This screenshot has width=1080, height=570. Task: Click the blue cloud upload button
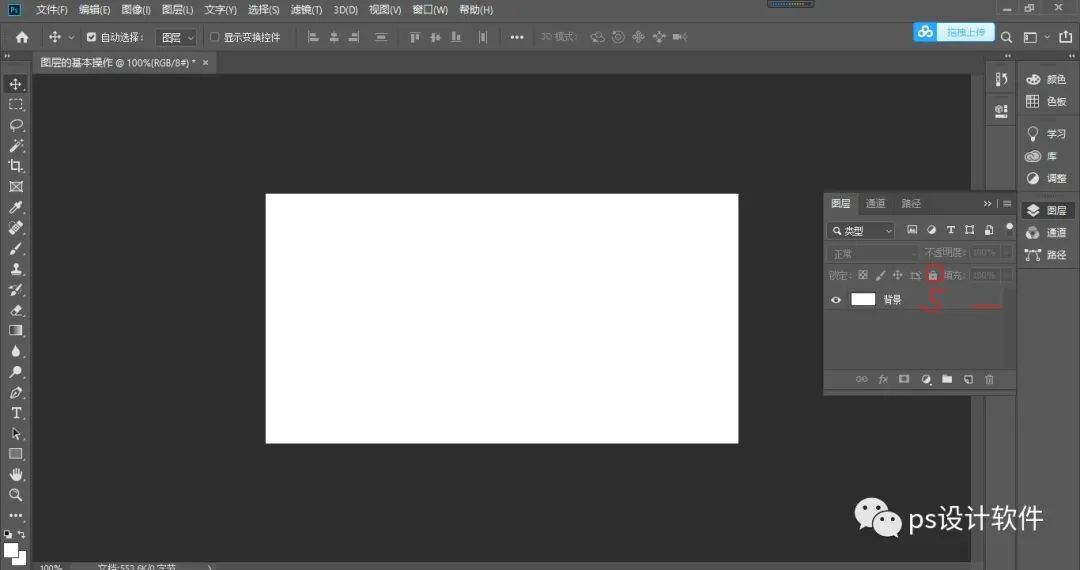click(954, 32)
